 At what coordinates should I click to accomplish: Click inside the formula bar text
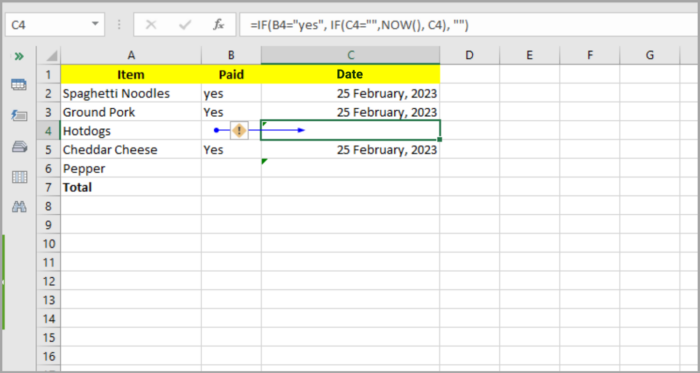359,26
